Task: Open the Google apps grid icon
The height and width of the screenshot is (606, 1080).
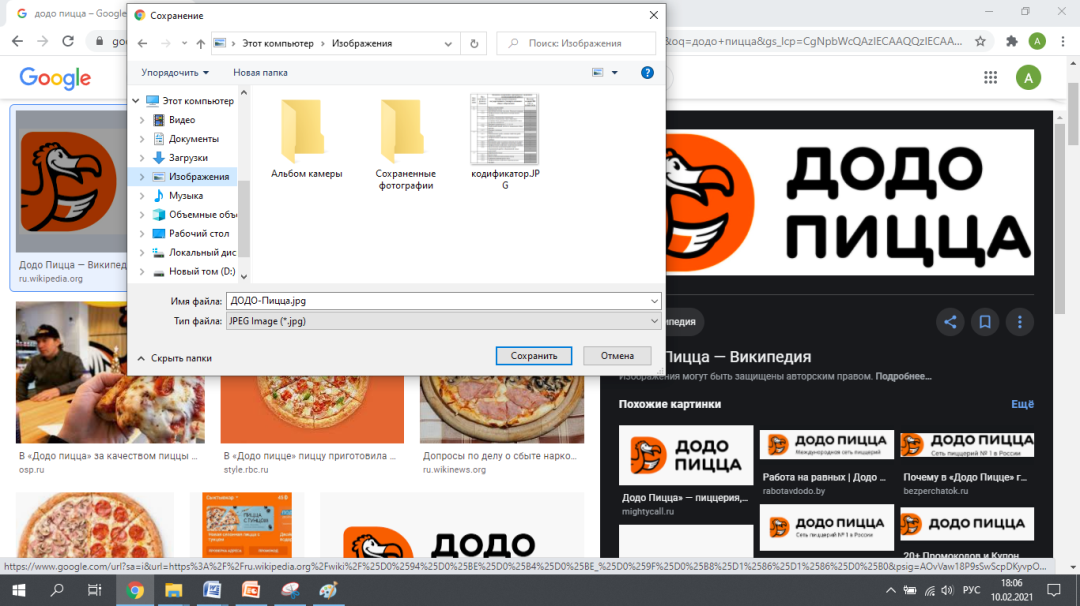Action: coord(990,78)
